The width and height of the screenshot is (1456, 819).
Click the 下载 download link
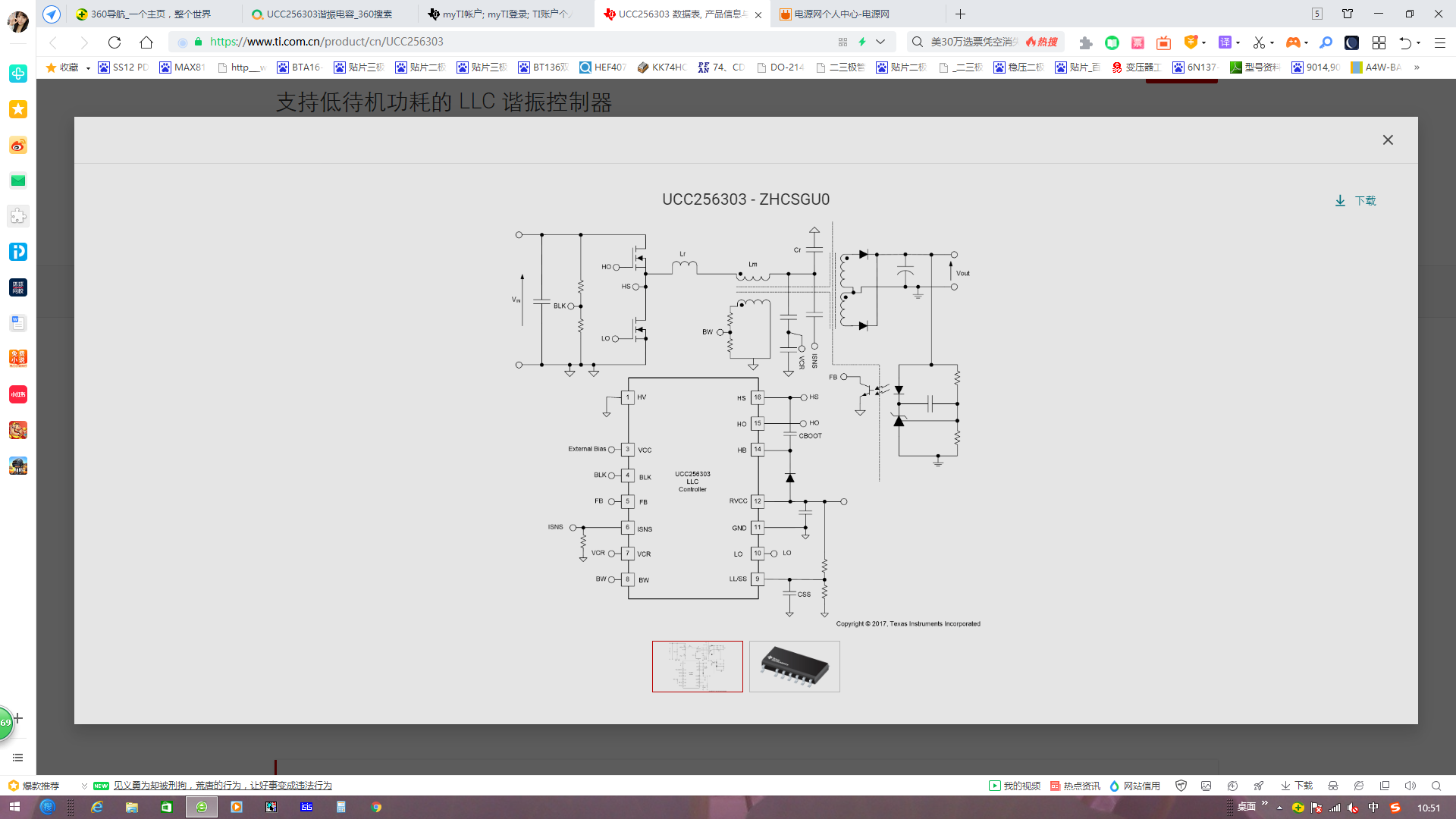[x=1365, y=201]
